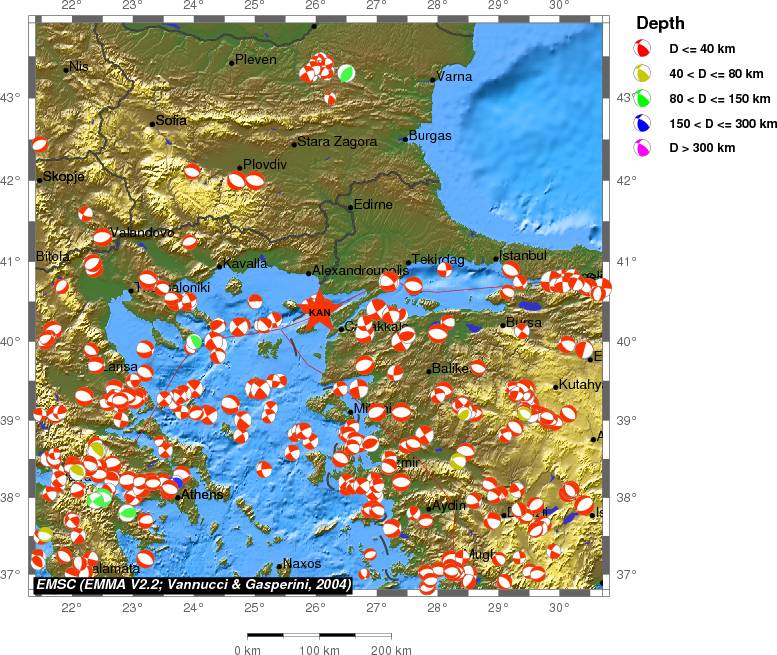Click the green beachball west of Varna
The image size is (777, 655).
point(346,73)
